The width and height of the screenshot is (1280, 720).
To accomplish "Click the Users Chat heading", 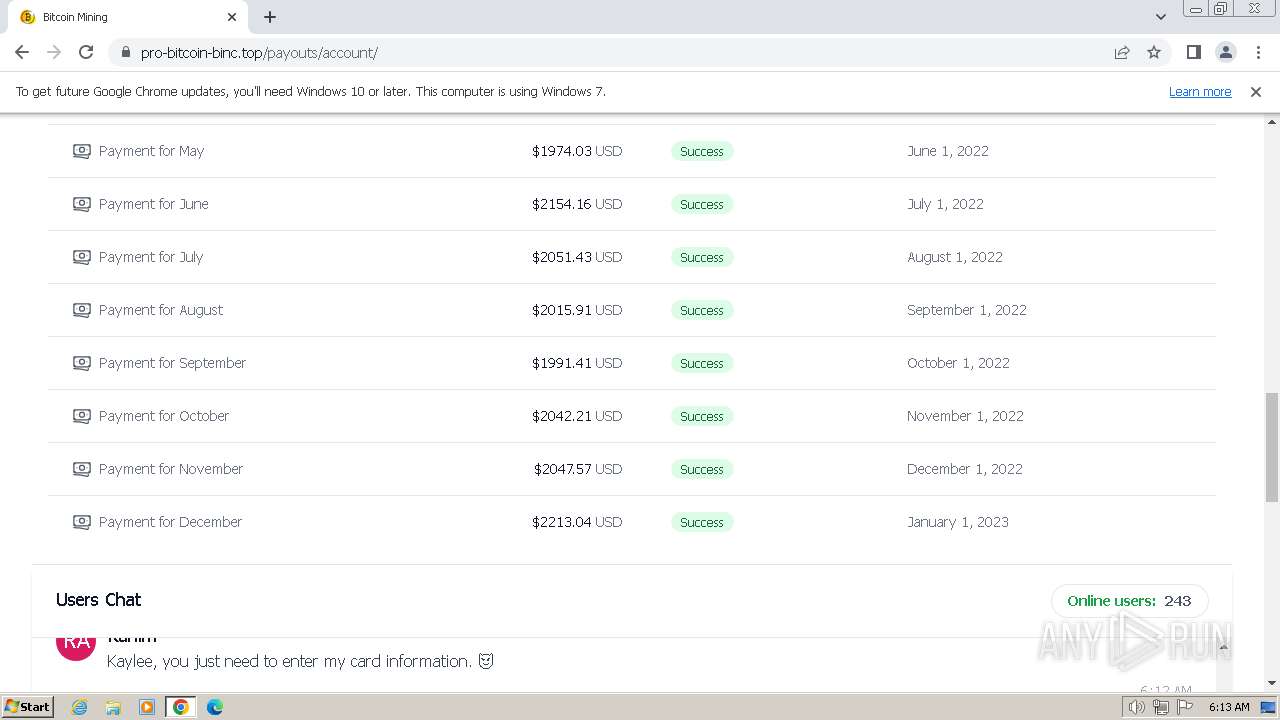I will [98, 600].
